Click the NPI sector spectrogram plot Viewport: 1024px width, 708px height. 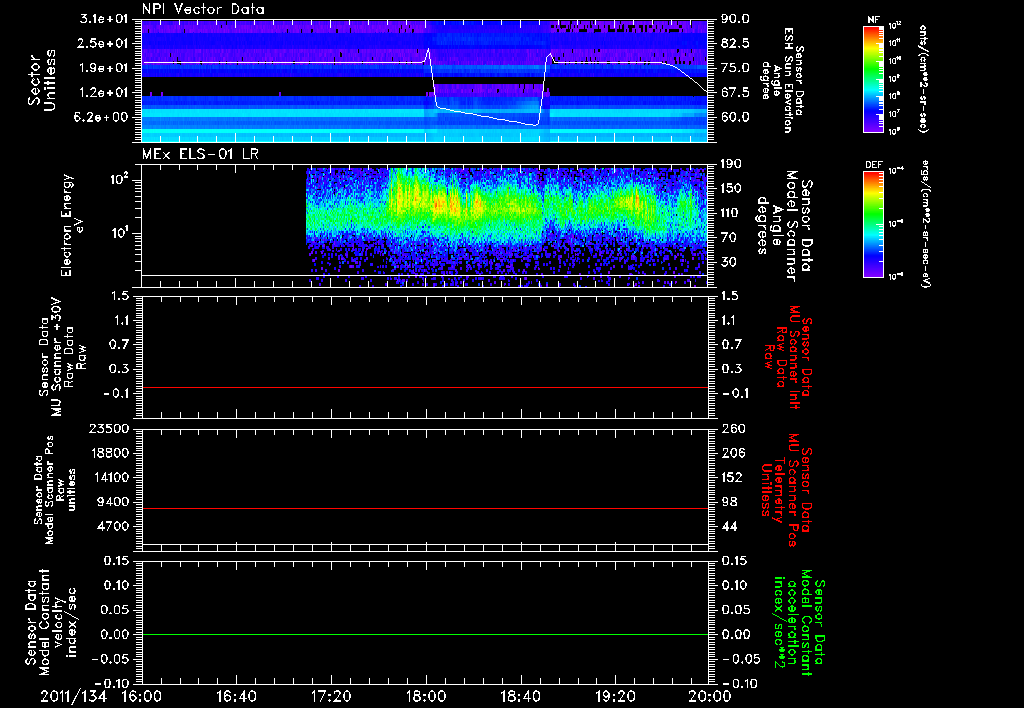coord(424,80)
